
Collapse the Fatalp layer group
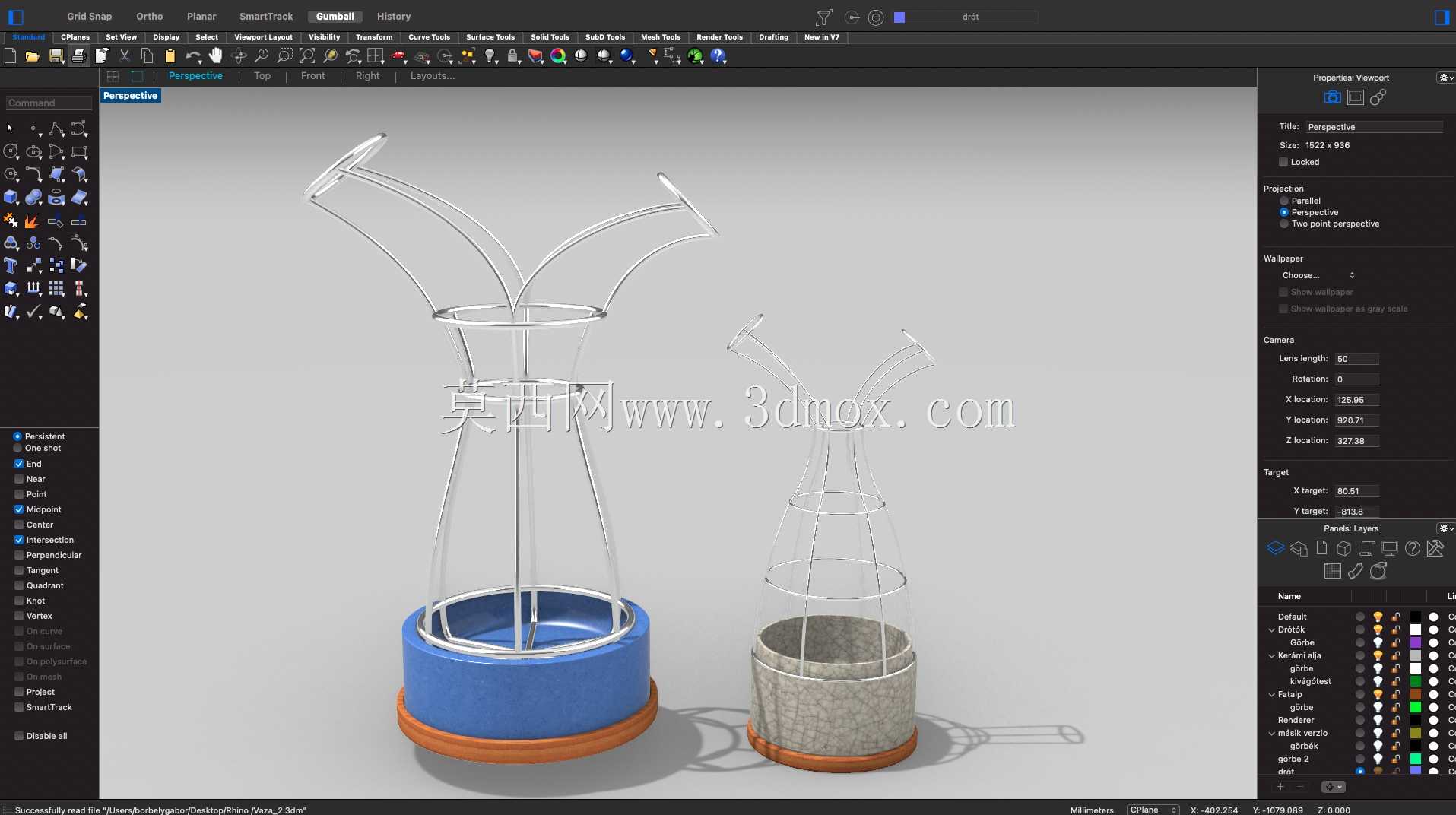[1271, 694]
